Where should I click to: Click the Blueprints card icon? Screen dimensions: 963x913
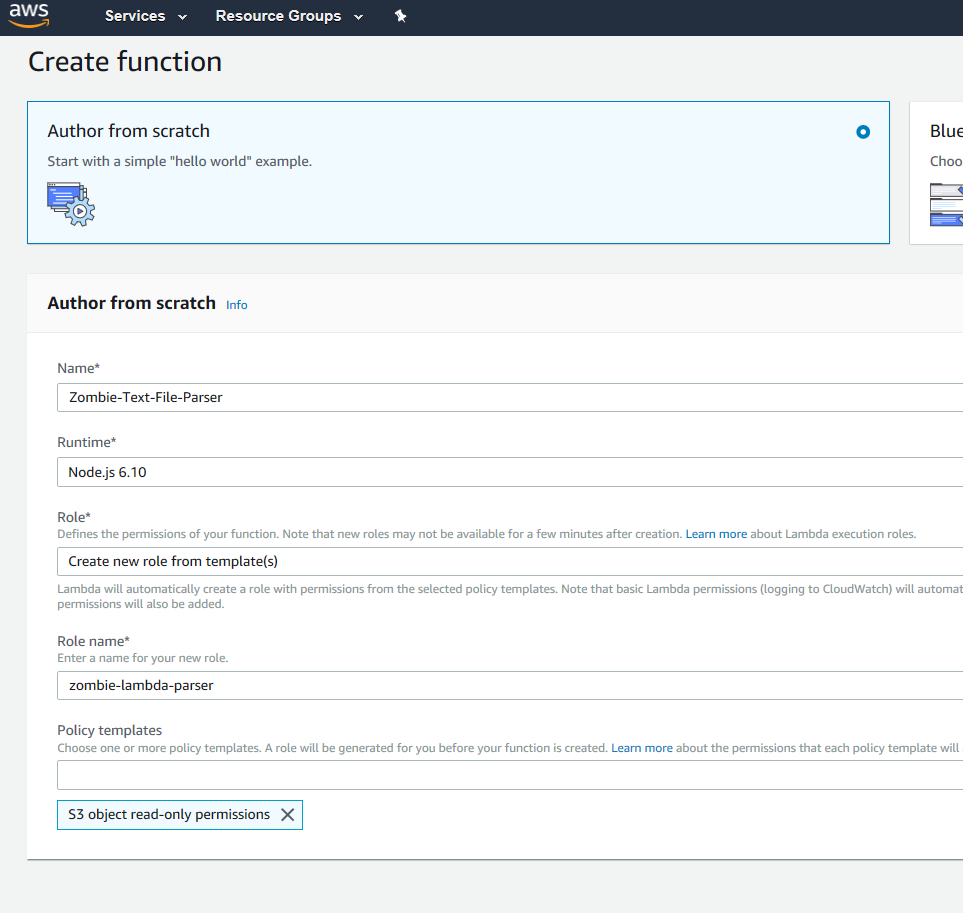946,205
